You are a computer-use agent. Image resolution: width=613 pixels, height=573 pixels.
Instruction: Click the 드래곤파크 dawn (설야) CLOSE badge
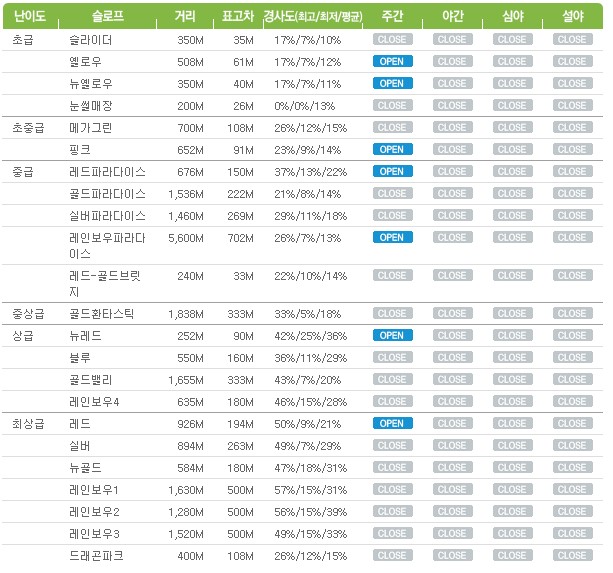coord(572,556)
